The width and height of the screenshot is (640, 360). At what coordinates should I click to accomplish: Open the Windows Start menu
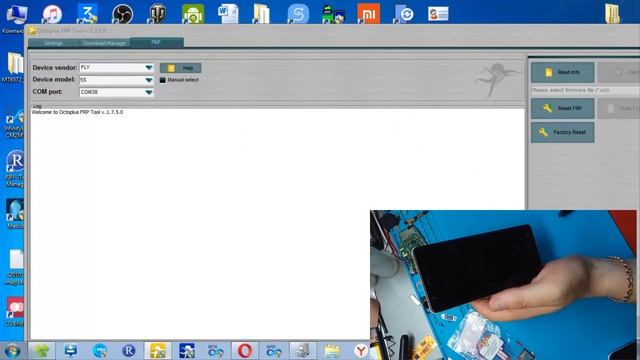tap(12, 351)
